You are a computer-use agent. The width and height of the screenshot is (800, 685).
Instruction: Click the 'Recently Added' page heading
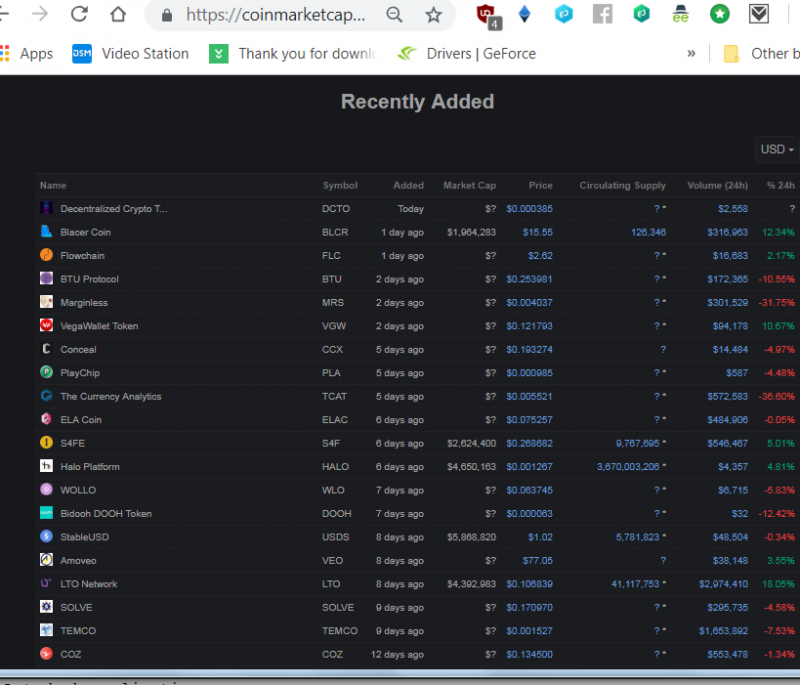click(x=417, y=102)
